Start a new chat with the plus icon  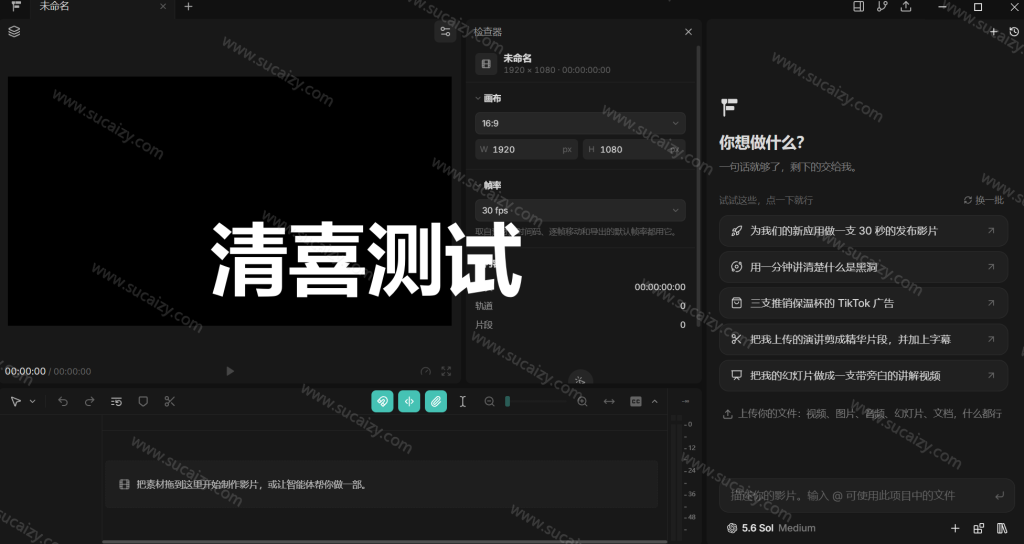coord(993,31)
